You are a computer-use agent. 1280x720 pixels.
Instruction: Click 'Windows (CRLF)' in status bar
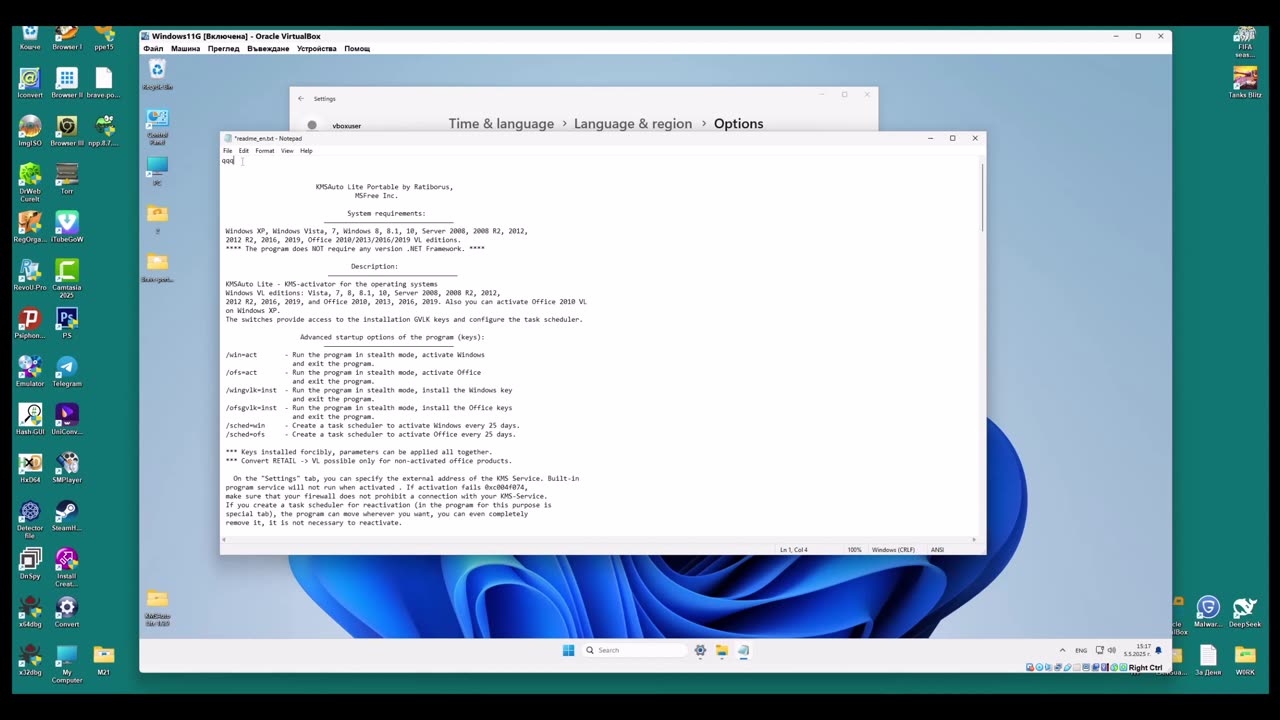[894, 550]
